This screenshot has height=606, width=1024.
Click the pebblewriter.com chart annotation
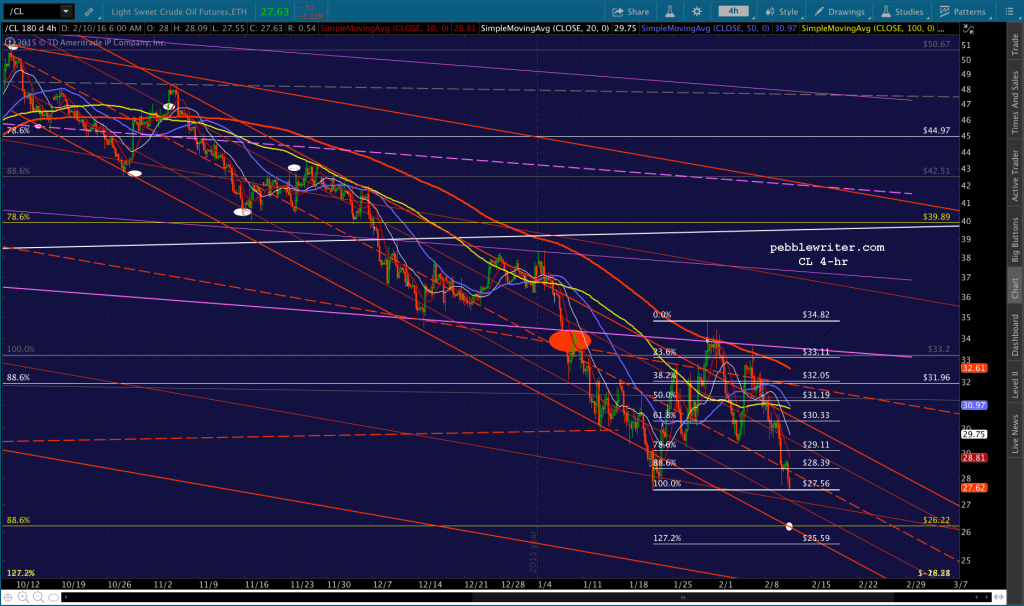tap(827, 247)
